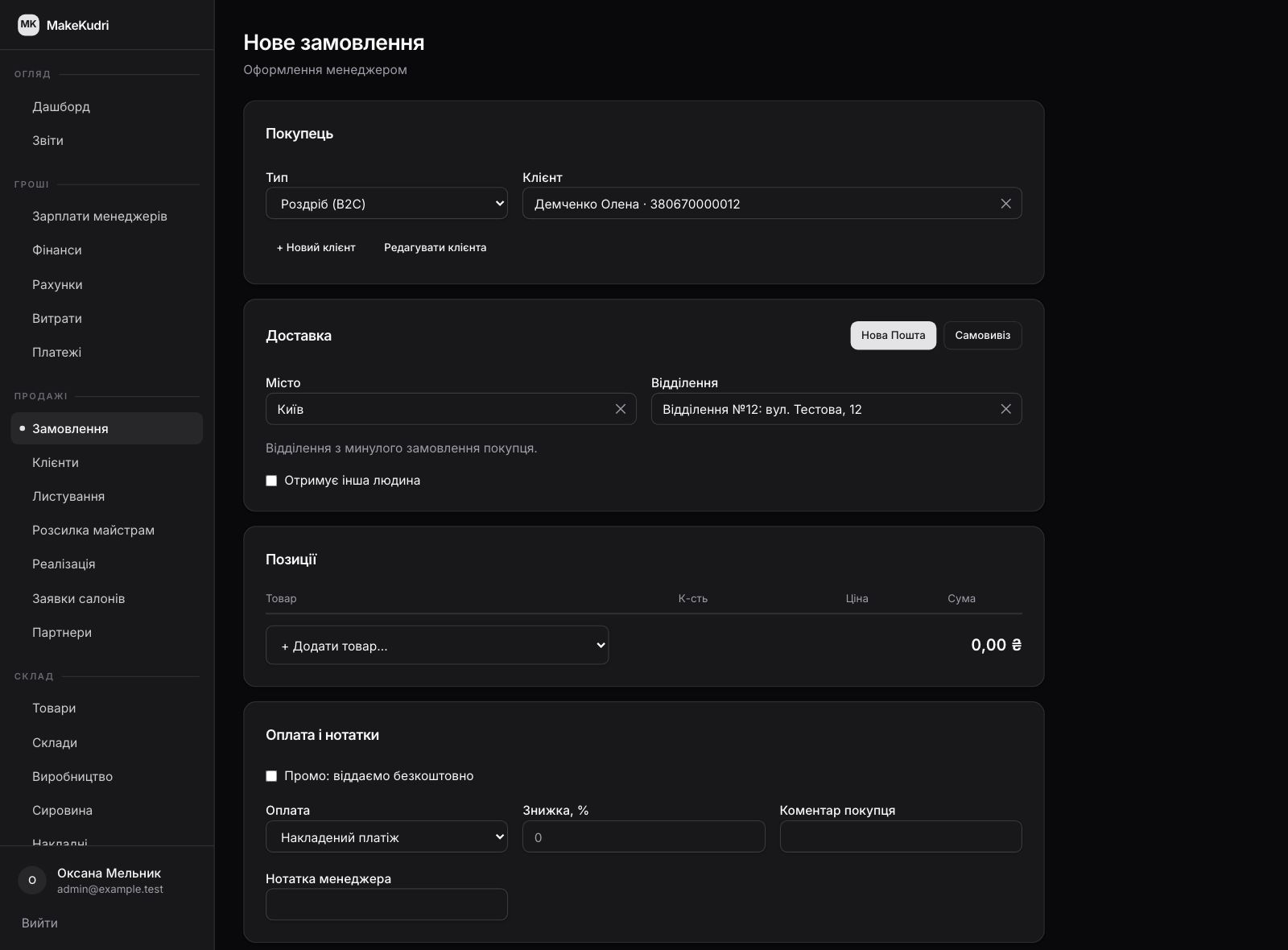Select Нова Пошта delivery option
This screenshot has height=950, width=1288.
[x=893, y=336]
